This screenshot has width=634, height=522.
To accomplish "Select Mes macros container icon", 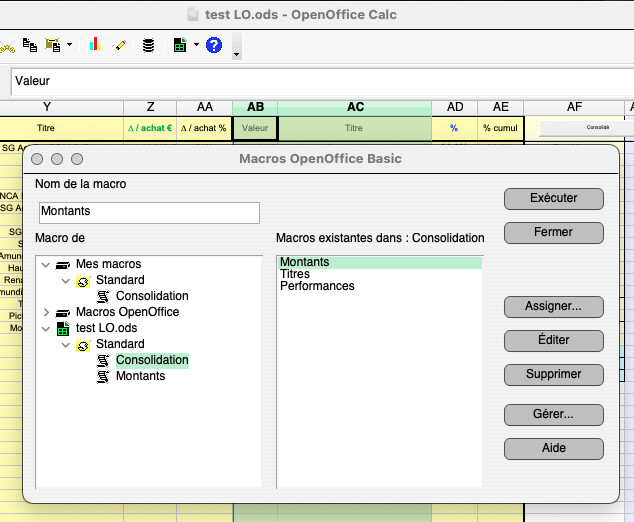I will coord(63,265).
